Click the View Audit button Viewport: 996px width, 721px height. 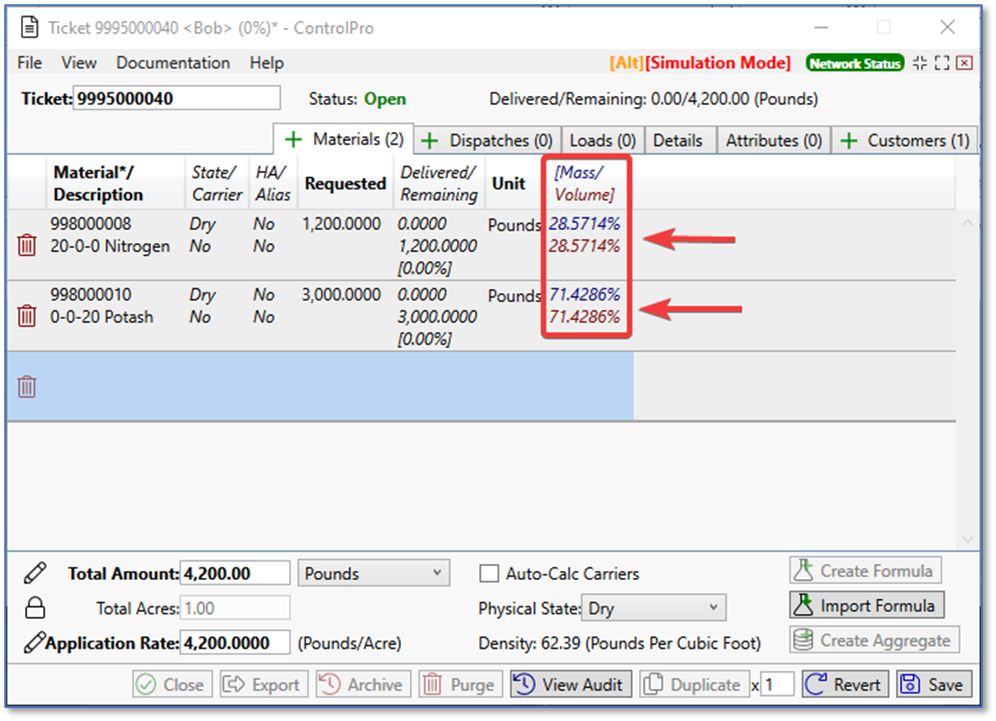pyautogui.click(x=571, y=685)
